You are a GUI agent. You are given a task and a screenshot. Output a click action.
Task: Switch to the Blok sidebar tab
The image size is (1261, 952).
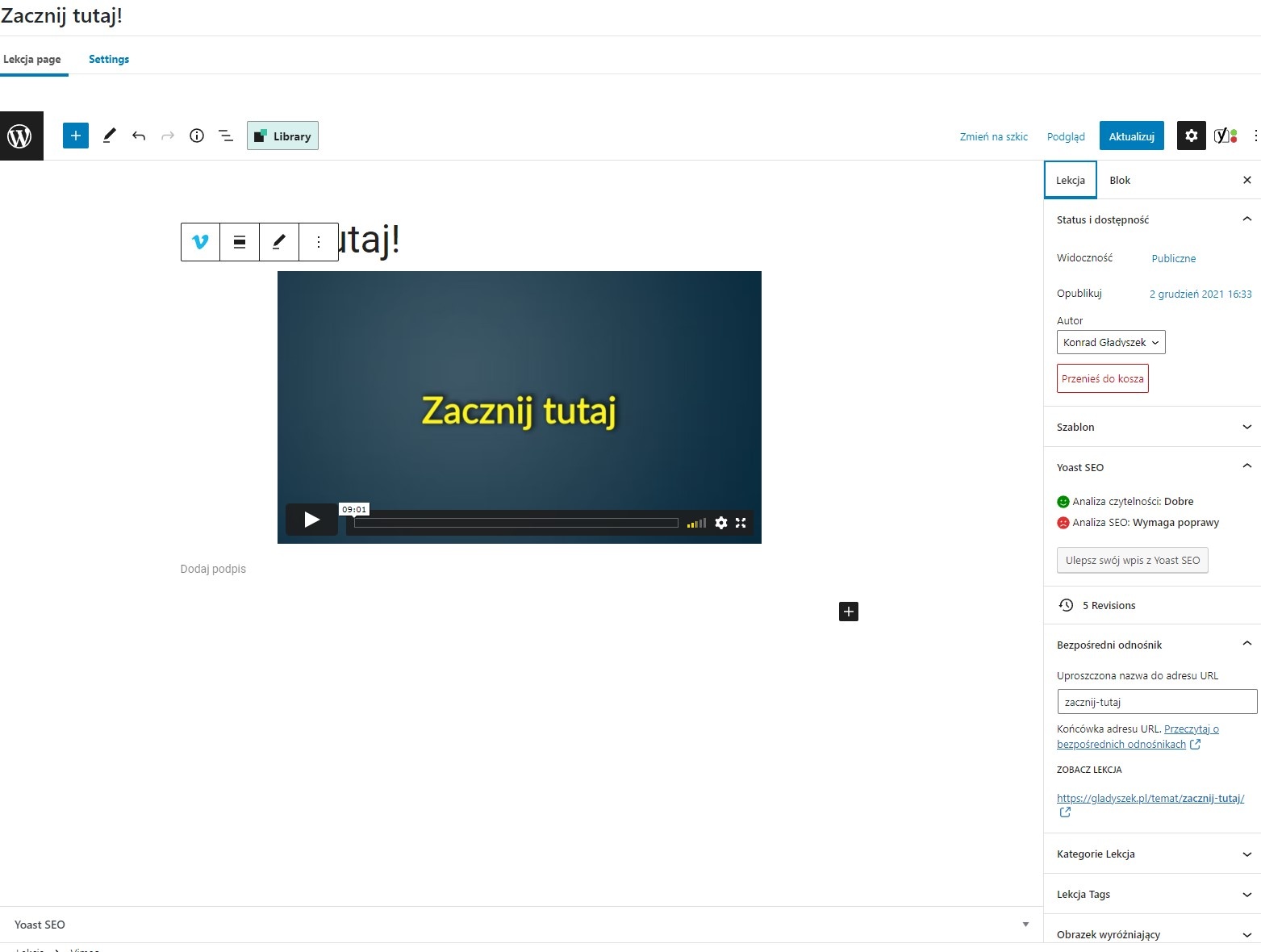point(1120,180)
